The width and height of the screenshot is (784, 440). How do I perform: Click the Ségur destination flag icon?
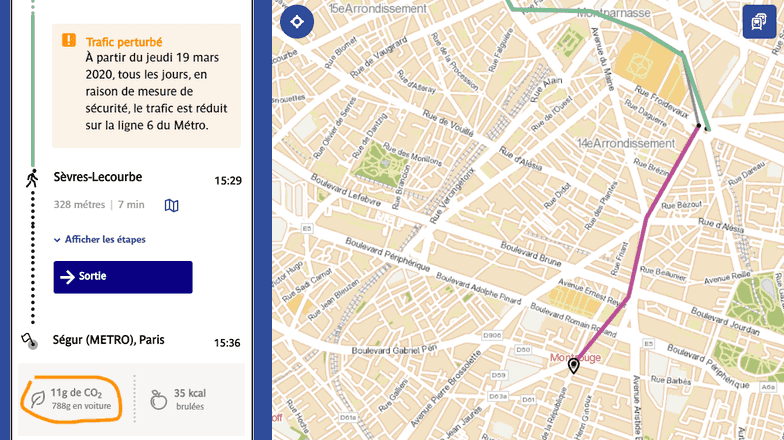coord(29,342)
